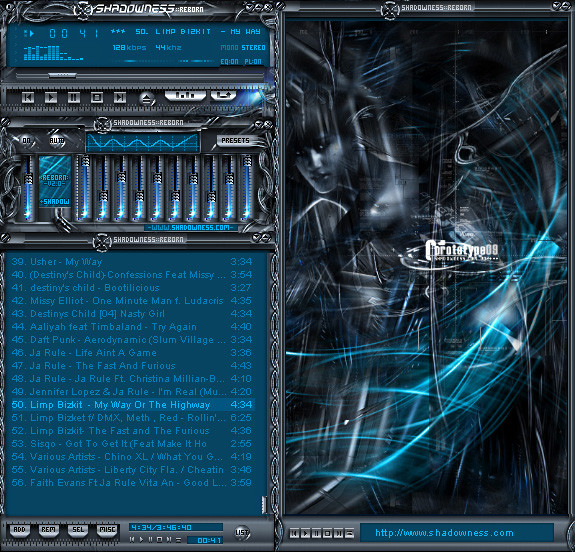
Task: Open the playlist ADD menu
Action: point(19,530)
